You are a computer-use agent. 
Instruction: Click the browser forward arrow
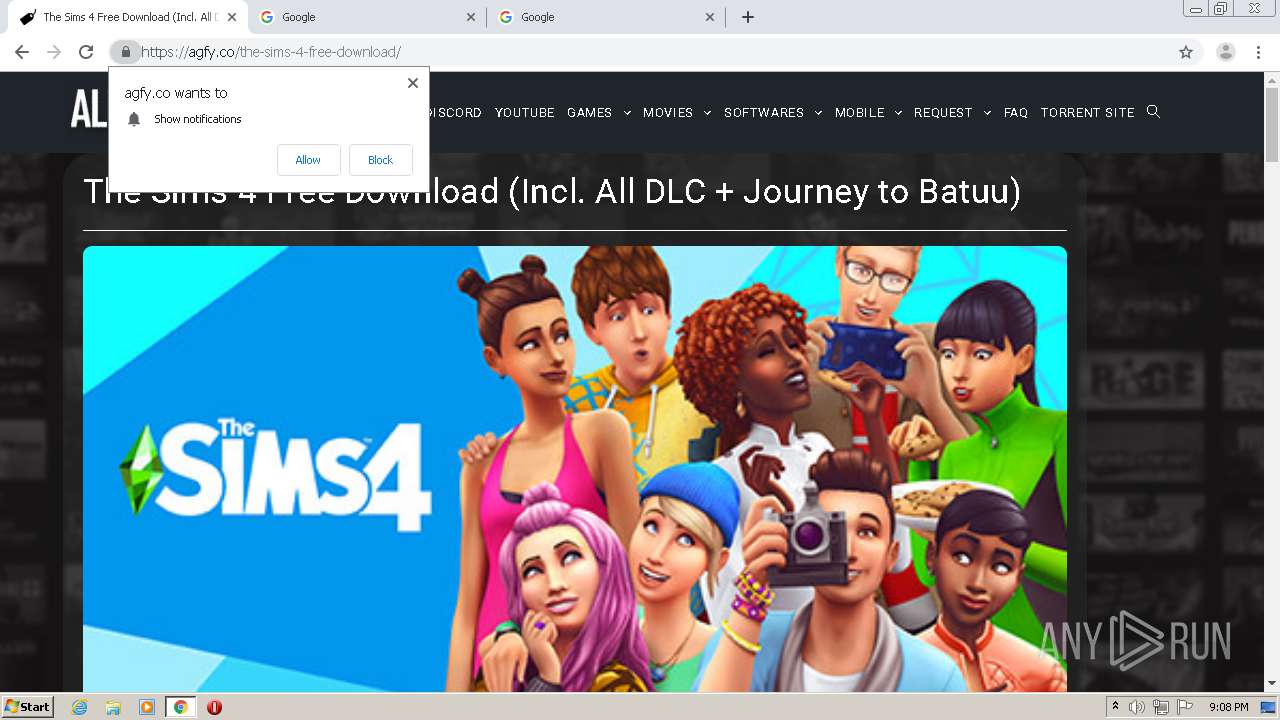(54, 52)
